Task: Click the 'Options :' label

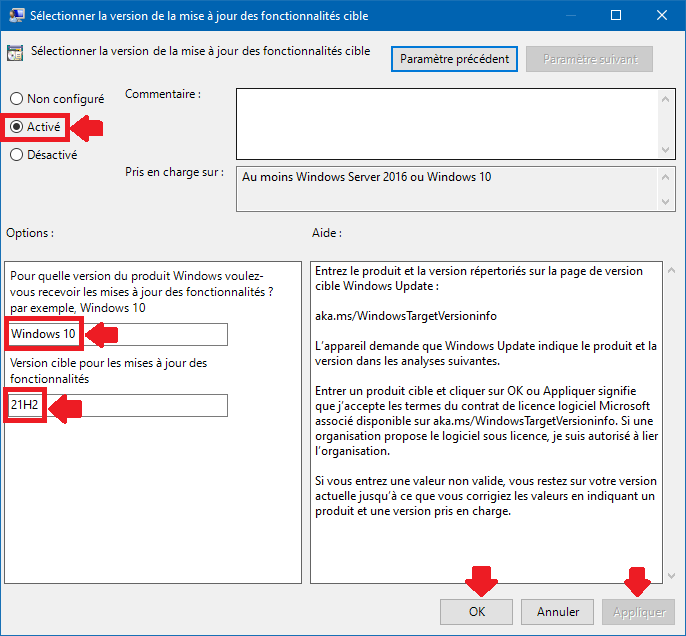Action: pos(30,233)
